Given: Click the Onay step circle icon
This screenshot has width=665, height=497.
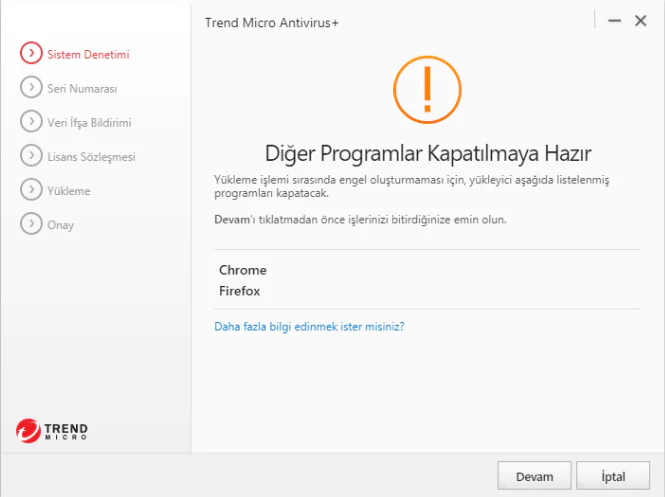Looking at the screenshot, I should tap(31, 223).
